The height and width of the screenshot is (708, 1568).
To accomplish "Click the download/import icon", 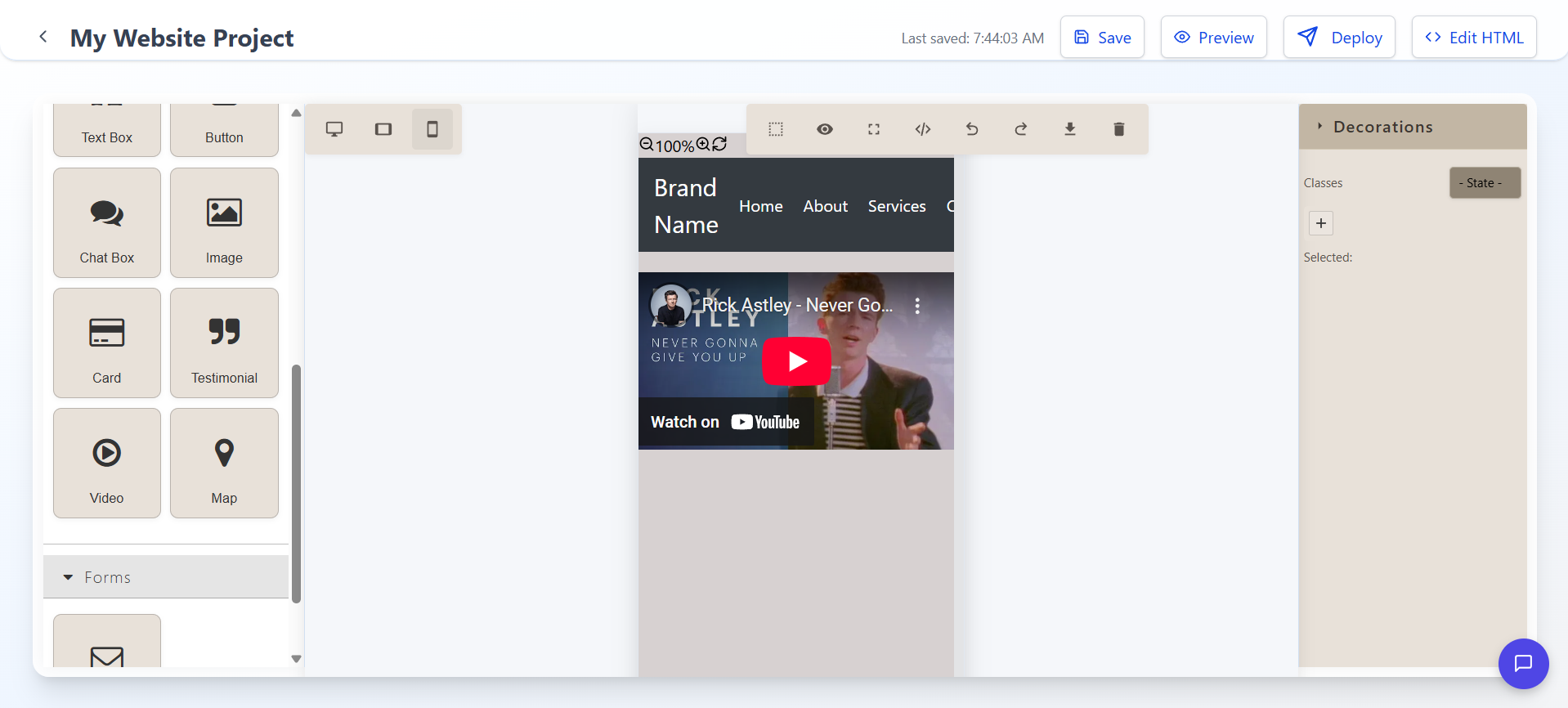I will pos(1070,129).
